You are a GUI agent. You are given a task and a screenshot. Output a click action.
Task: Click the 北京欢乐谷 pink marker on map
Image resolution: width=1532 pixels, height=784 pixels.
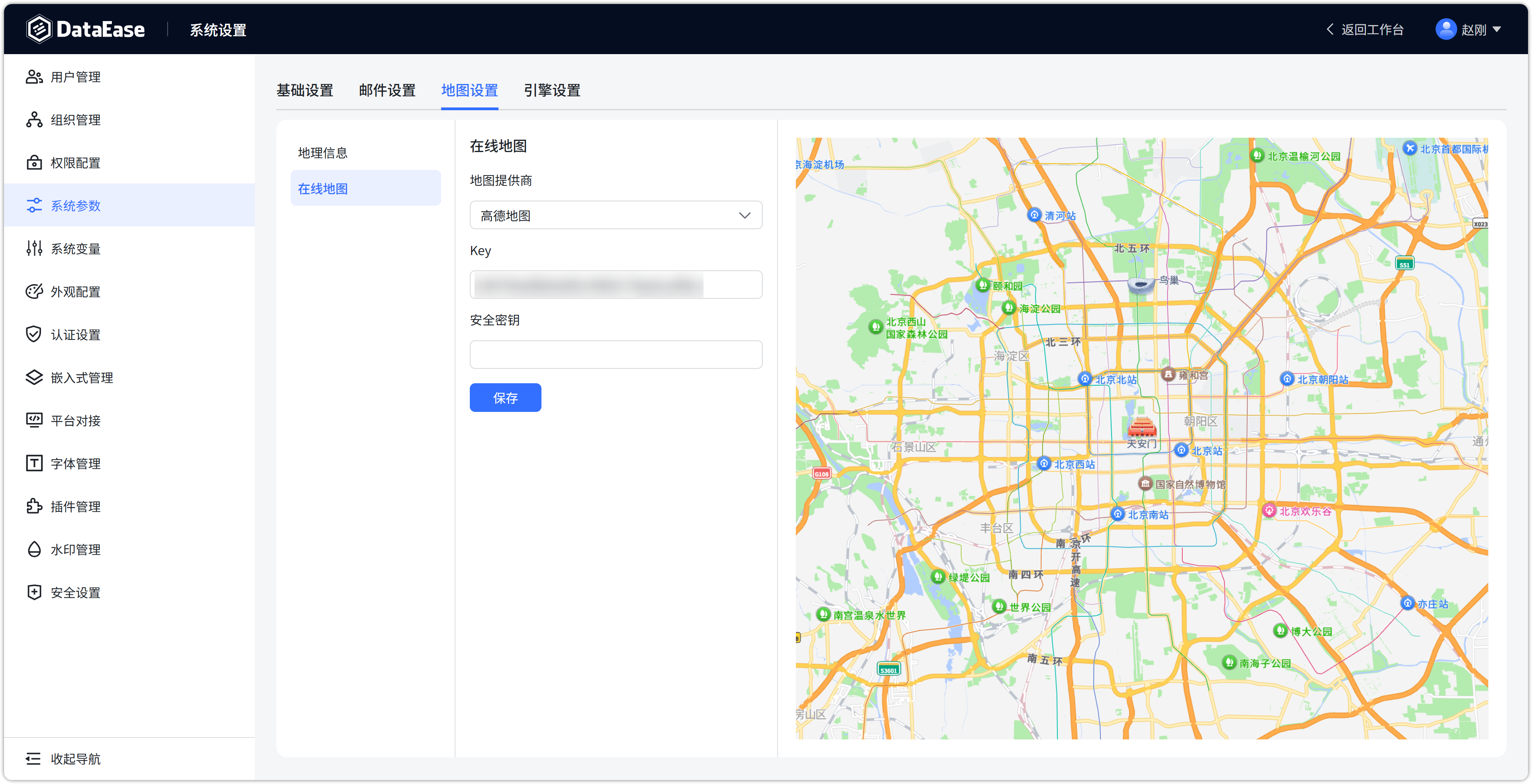1269,511
